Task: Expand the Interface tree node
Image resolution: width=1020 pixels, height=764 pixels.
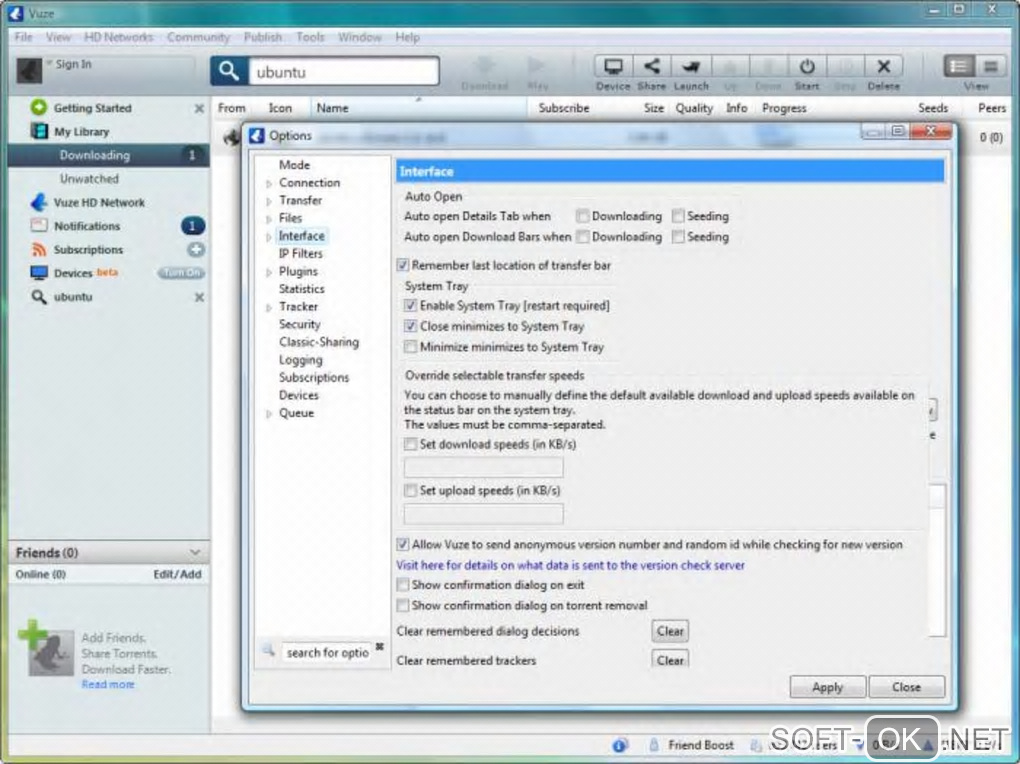Action: click(269, 237)
